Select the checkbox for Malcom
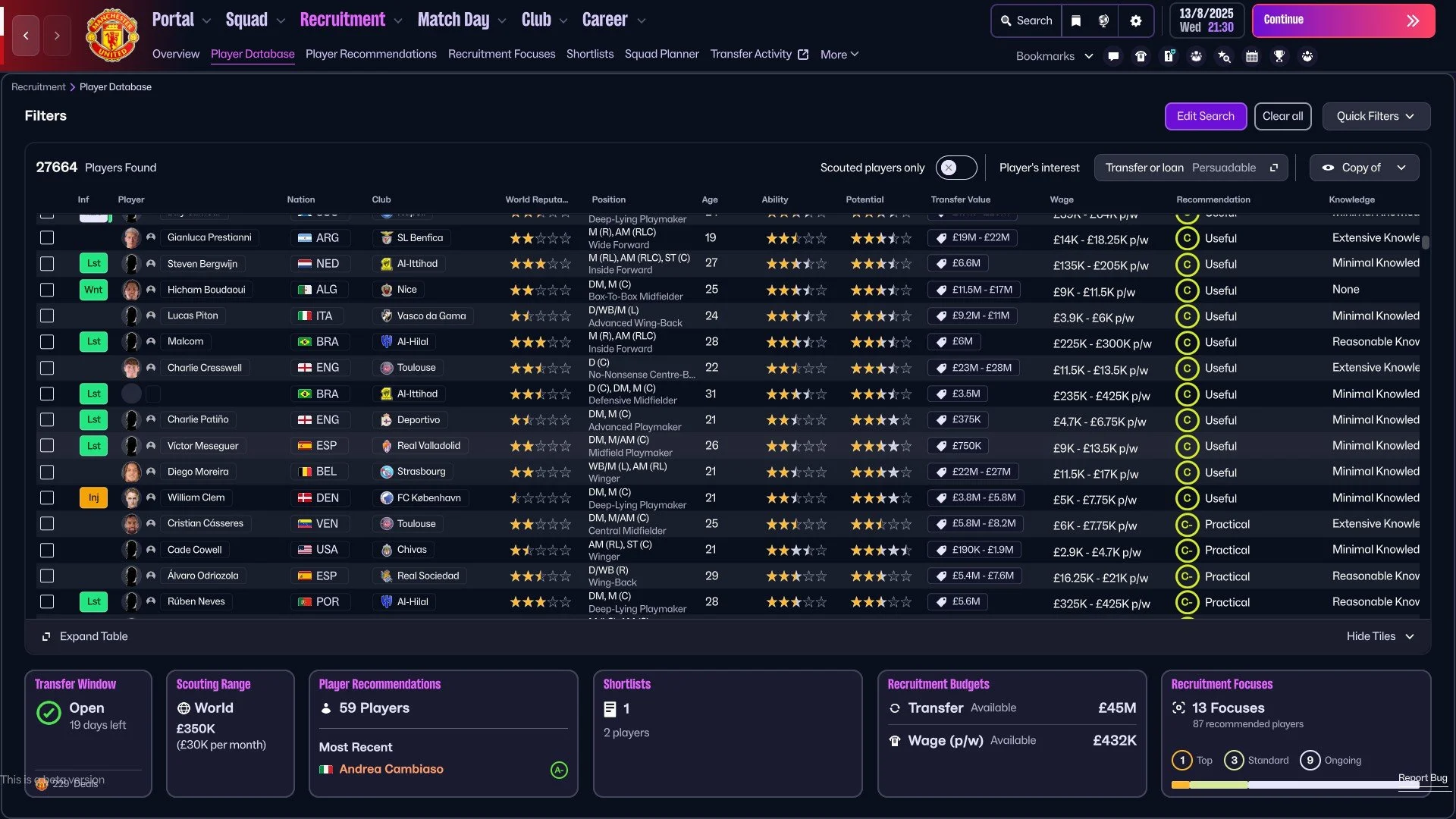Image resolution: width=1456 pixels, height=819 pixels. tap(47, 342)
